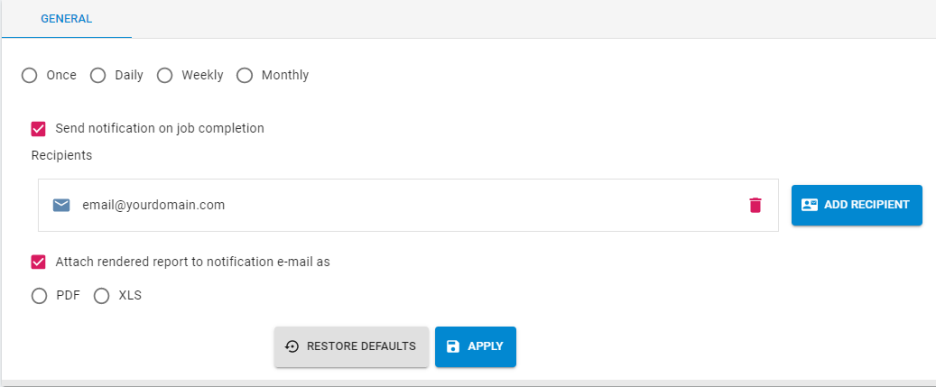Click the Attach rendered report label text
The image size is (936, 387).
(x=193, y=262)
